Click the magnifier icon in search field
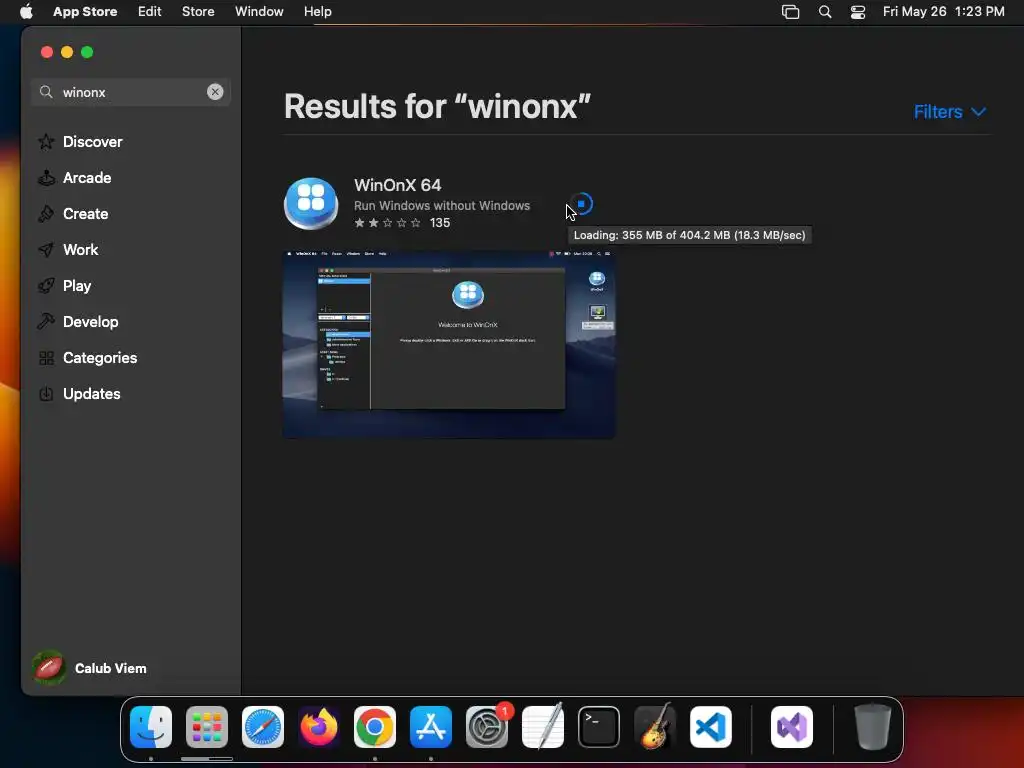This screenshot has width=1024, height=768. point(46,92)
